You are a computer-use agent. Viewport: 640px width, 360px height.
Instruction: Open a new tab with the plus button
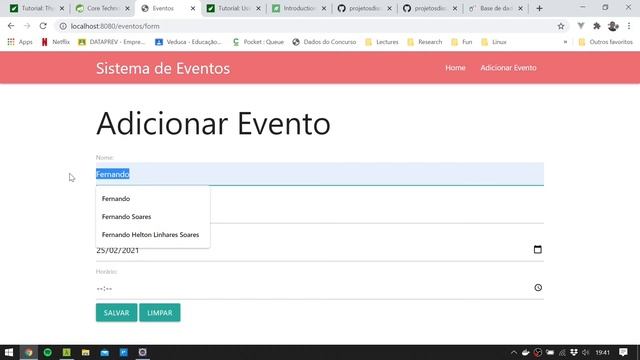540,8
